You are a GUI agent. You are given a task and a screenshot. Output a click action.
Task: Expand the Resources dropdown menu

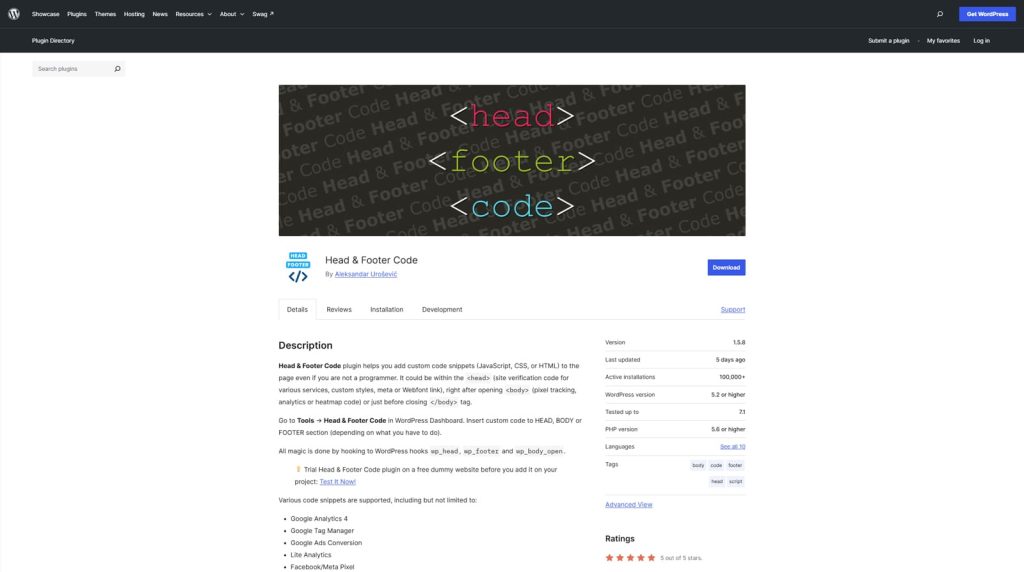193,14
